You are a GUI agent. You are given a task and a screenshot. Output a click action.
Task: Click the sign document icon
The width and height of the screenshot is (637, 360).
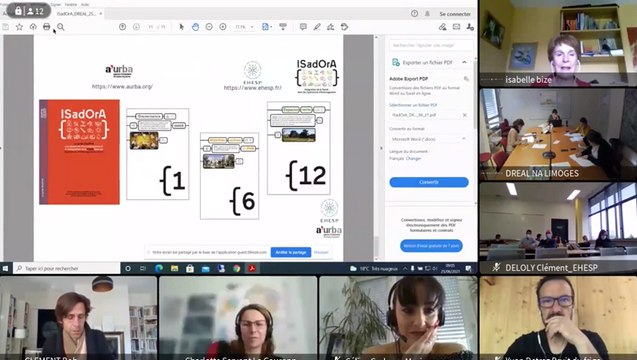[331, 27]
